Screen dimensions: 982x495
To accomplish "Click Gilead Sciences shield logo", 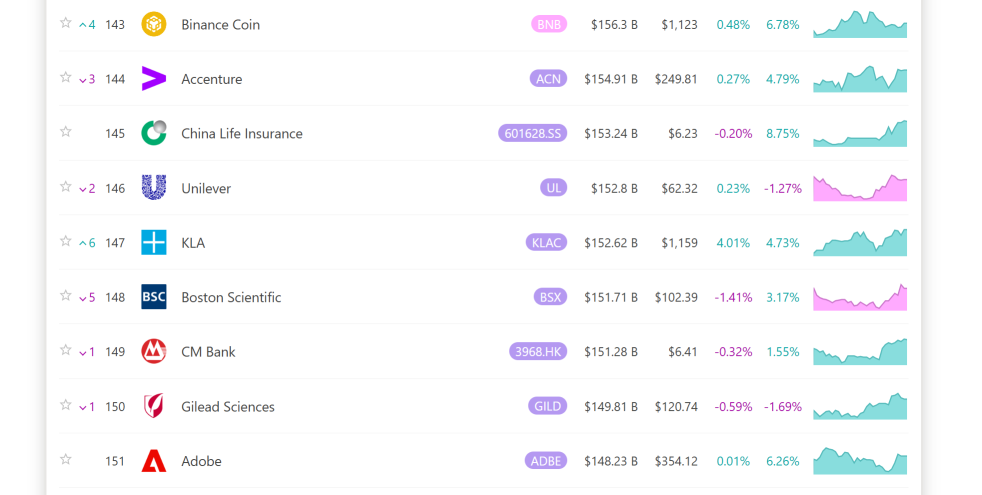I will (x=153, y=406).
